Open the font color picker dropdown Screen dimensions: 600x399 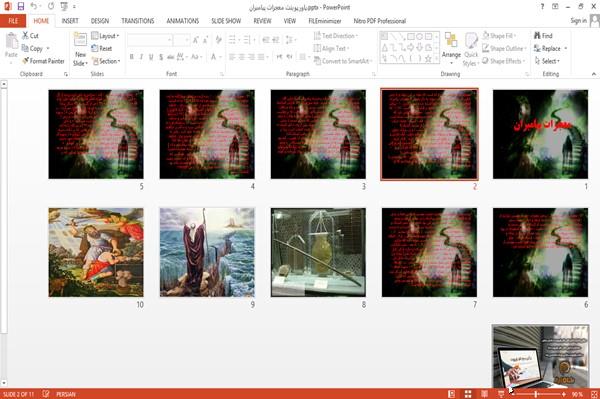click(x=220, y=57)
